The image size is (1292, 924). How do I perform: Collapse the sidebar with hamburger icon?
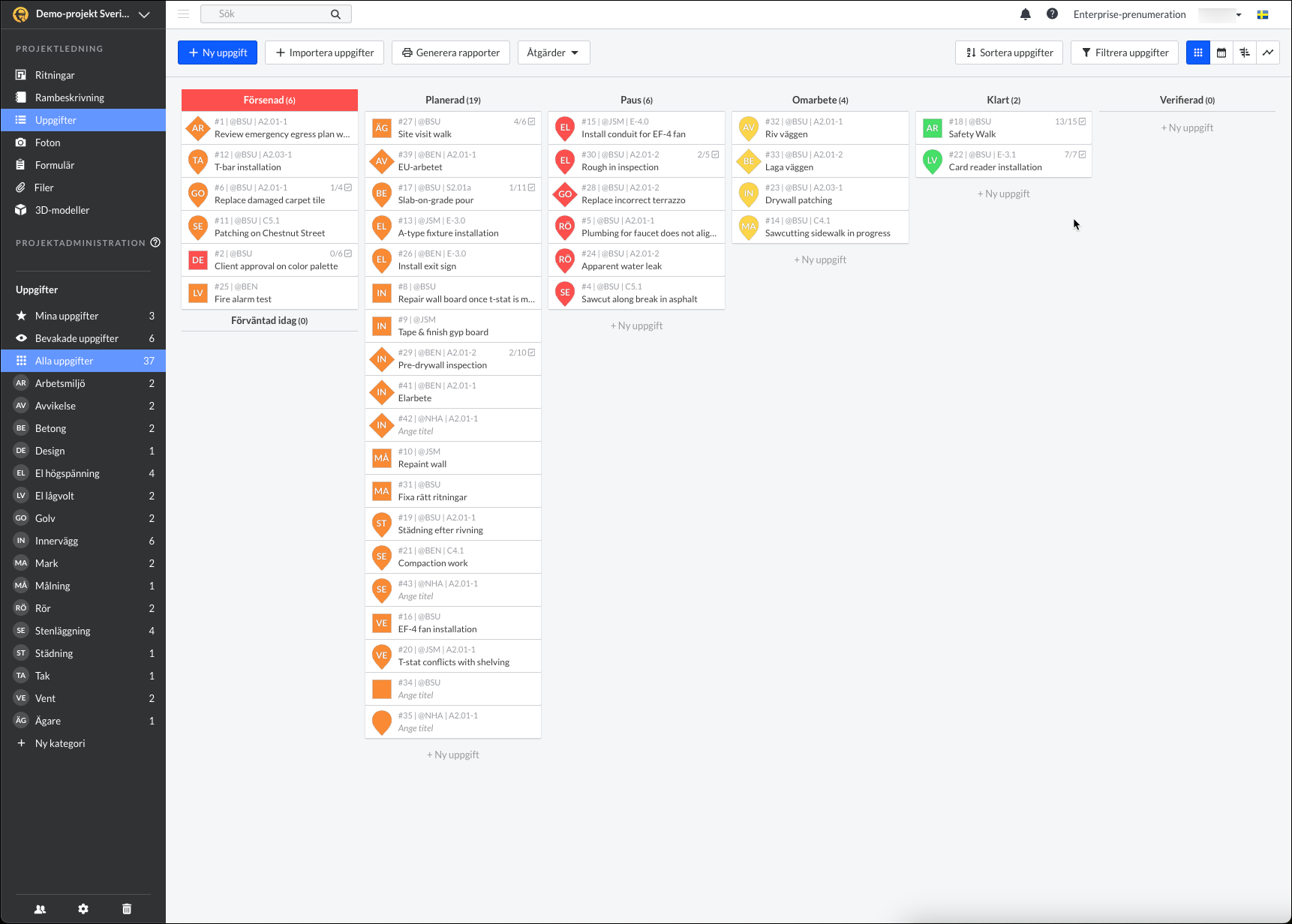(183, 14)
